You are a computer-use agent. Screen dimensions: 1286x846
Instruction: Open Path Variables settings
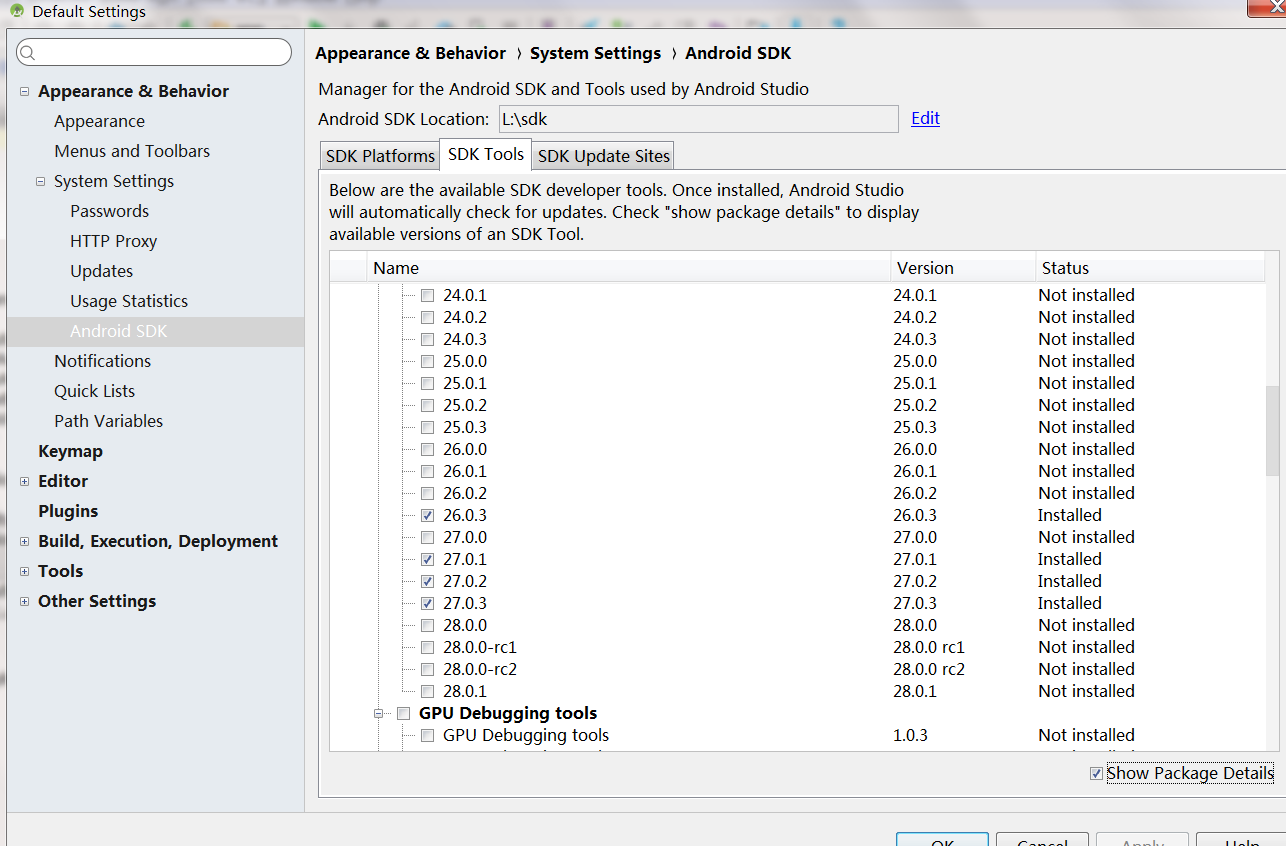(108, 421)
